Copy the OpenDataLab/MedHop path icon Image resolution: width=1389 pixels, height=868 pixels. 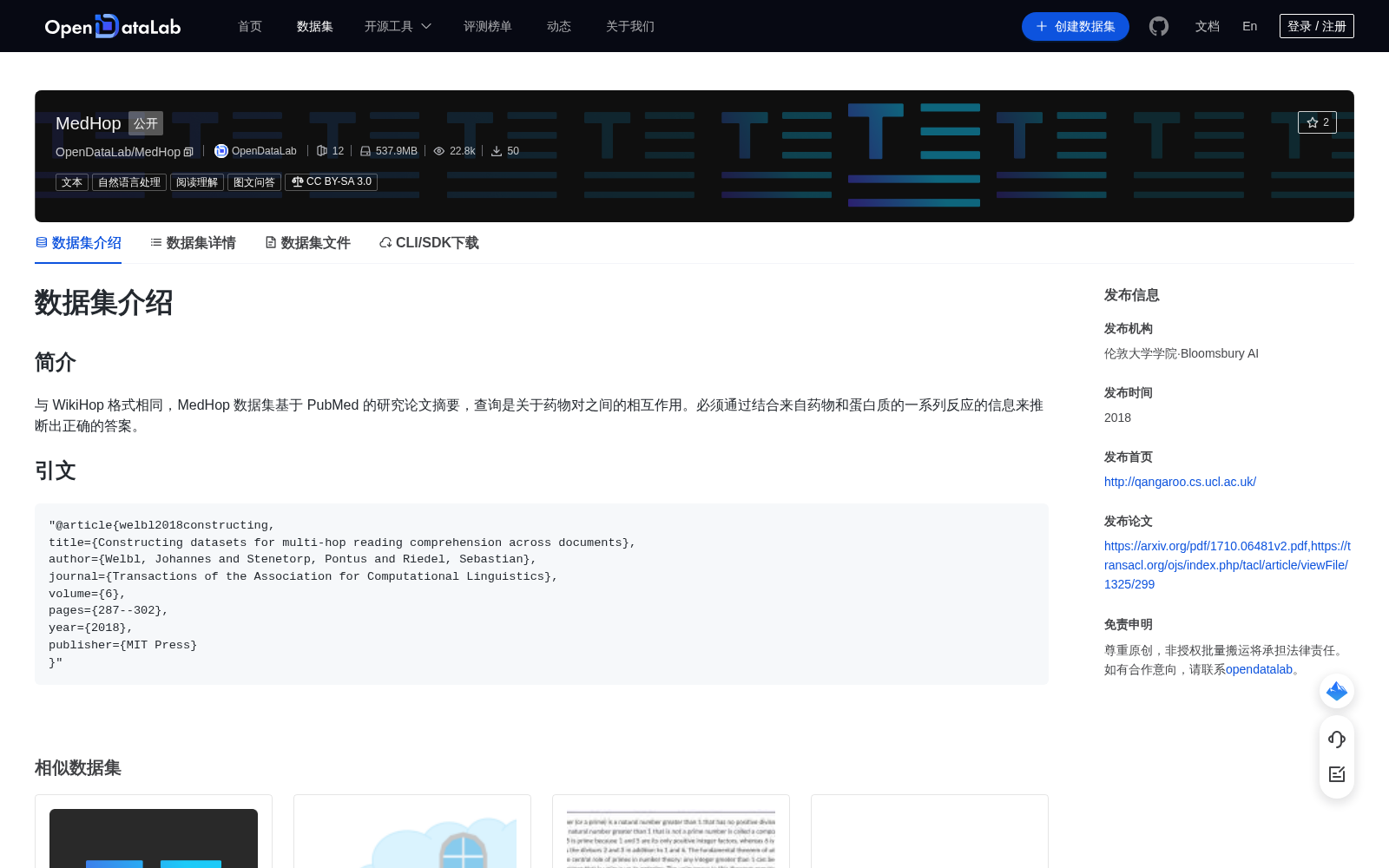[x=188, y=153]
